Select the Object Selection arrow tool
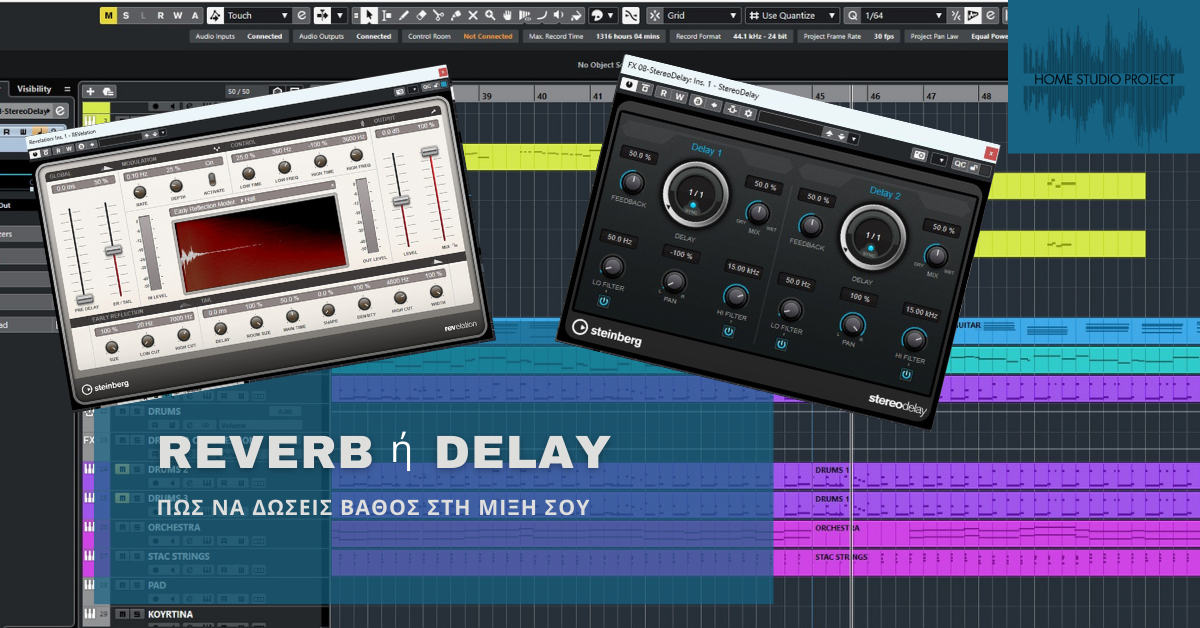Viewport: 1200px width, 628px height. click(x=369, y=15)
